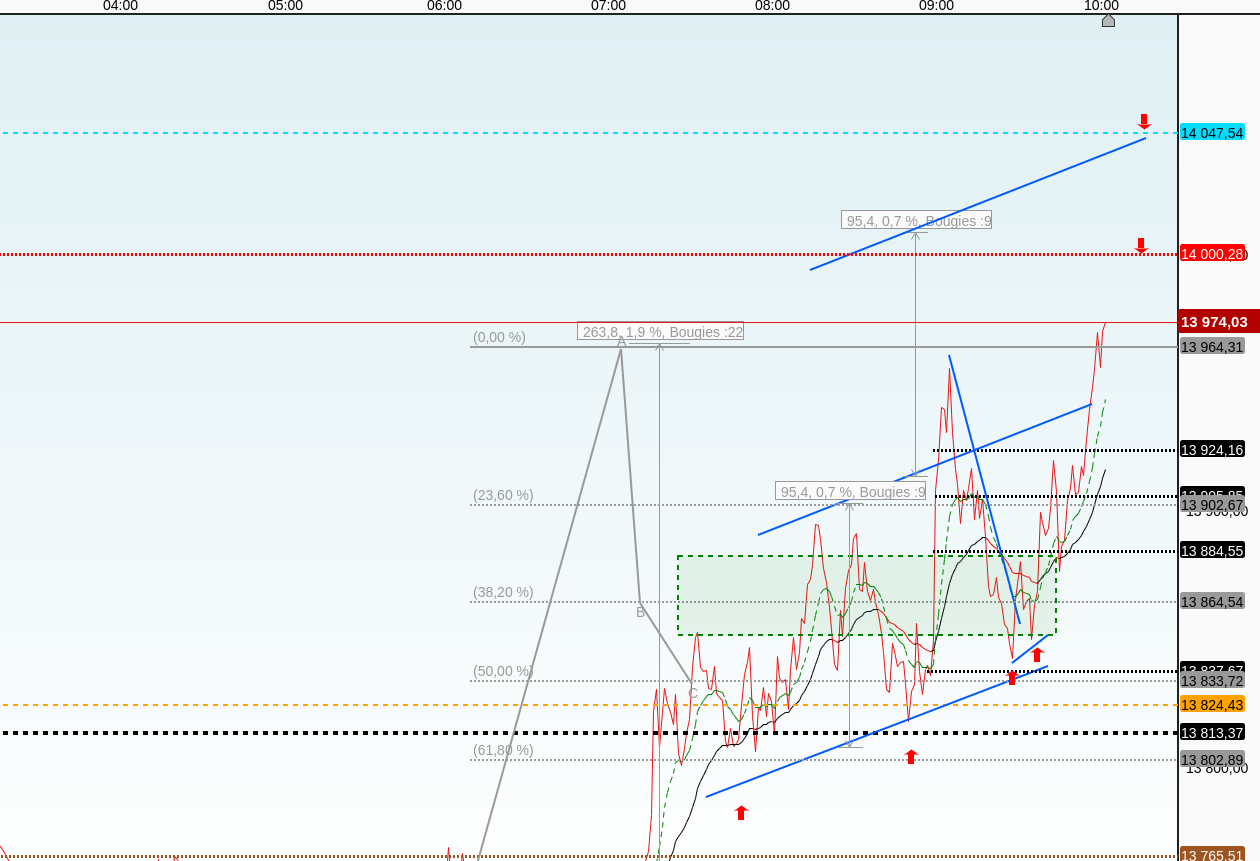This screenshot has width=1260, height=861.
Task: Select the gray 13 864,54 price label
Action: (x=1212, y=601)
